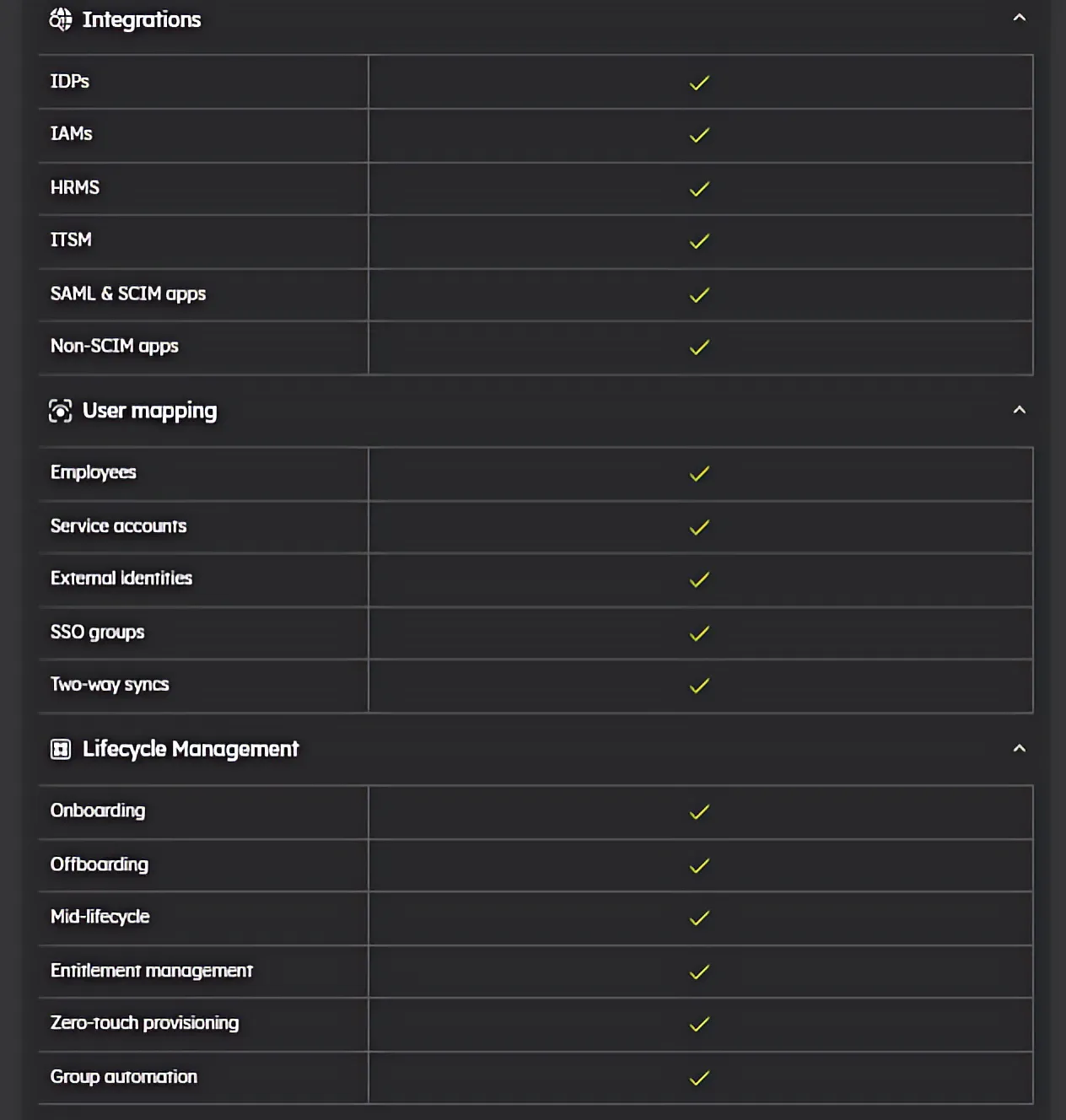The image size is (1066, 1120).
Task: Select the Lifecycle Management header
Action: click(x=192, y=749)
